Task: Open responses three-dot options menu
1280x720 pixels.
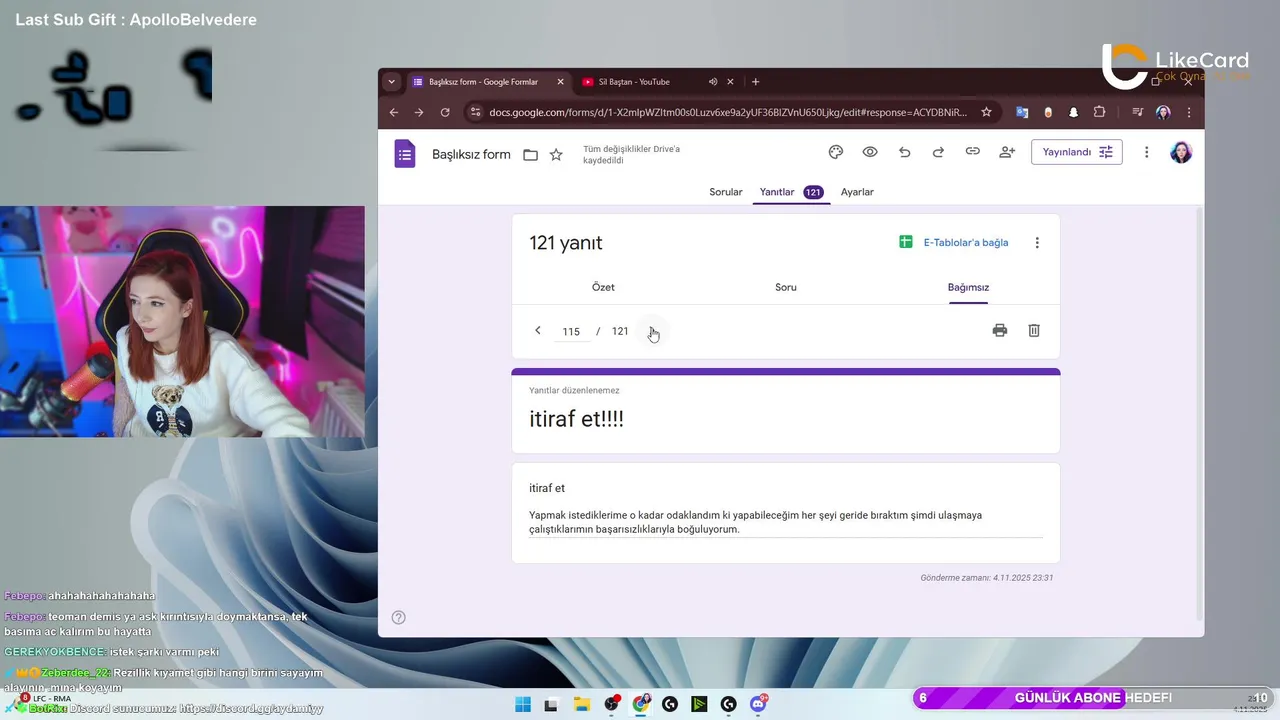Action: pos(1037,242)
